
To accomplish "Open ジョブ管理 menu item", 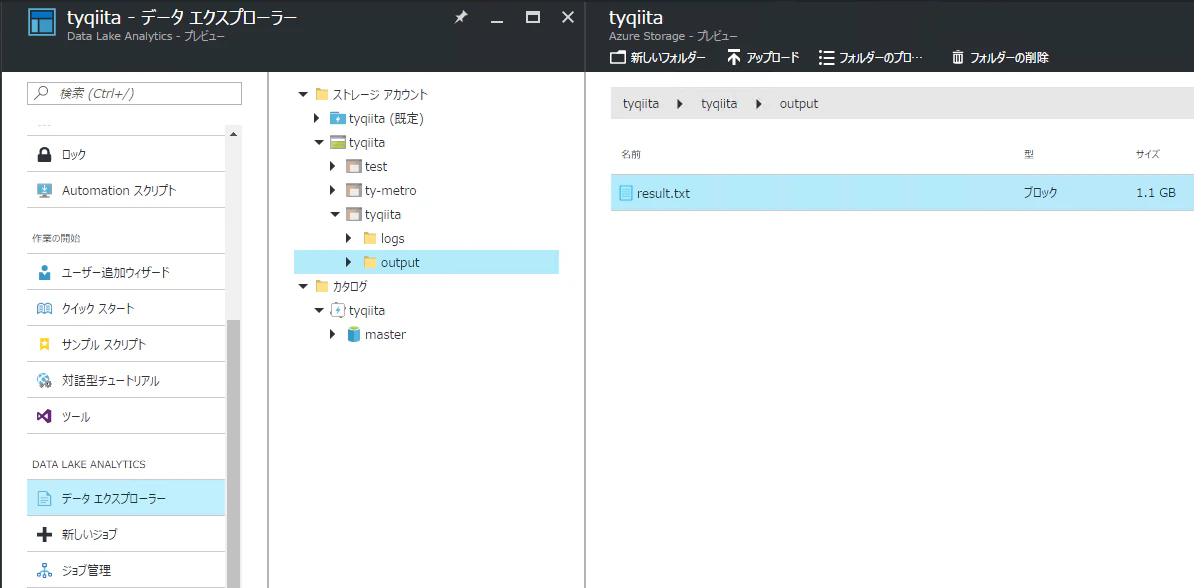I will 126,570.
